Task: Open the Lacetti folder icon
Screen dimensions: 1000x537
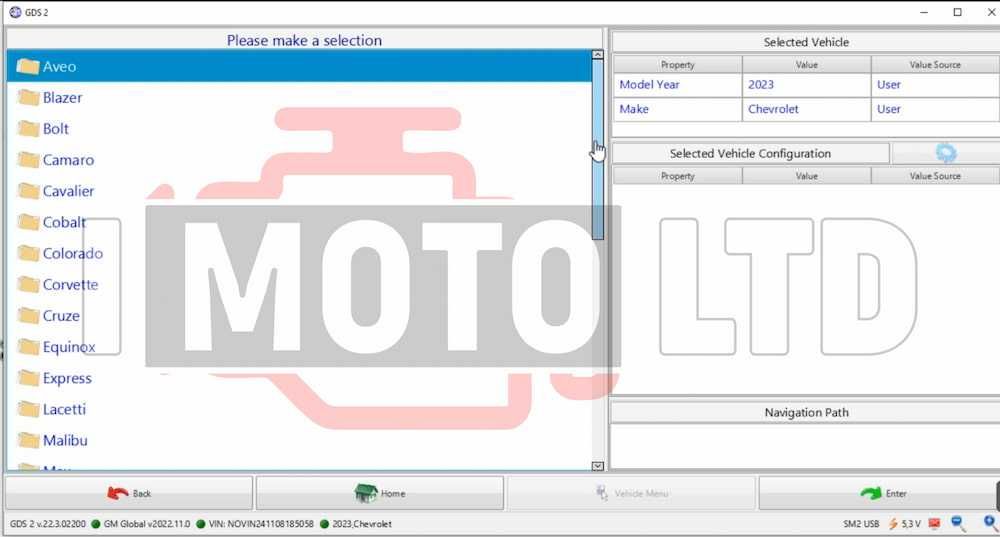Action: pos(28,409)
